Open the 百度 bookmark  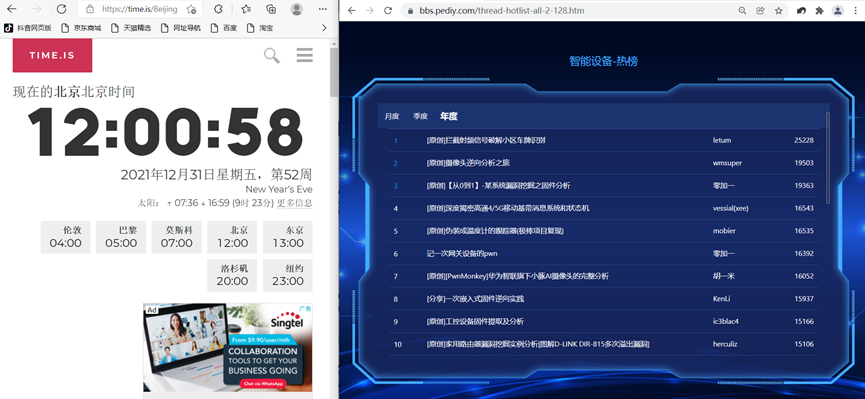[224, 28]
